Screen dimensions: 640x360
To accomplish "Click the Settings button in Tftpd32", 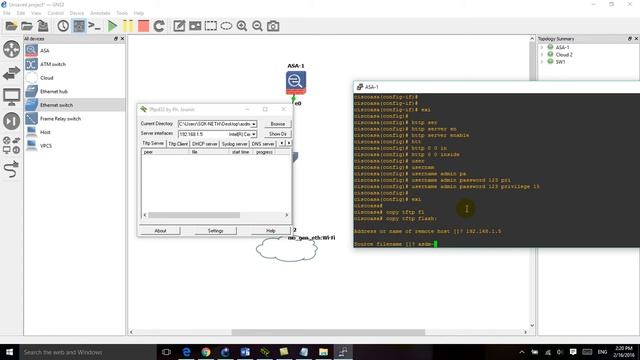I will [216, 231].
